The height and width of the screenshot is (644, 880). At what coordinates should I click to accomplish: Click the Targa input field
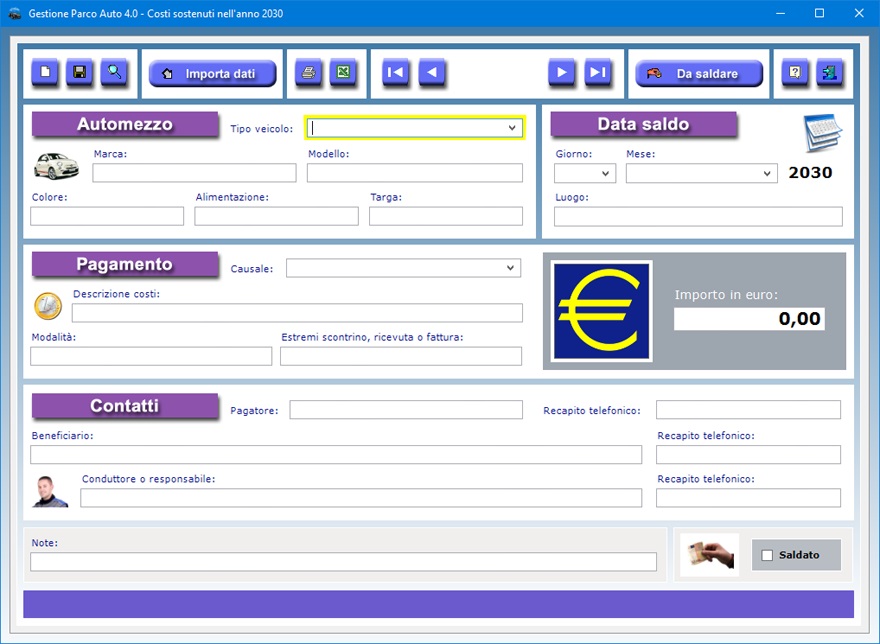pos(446,216)
